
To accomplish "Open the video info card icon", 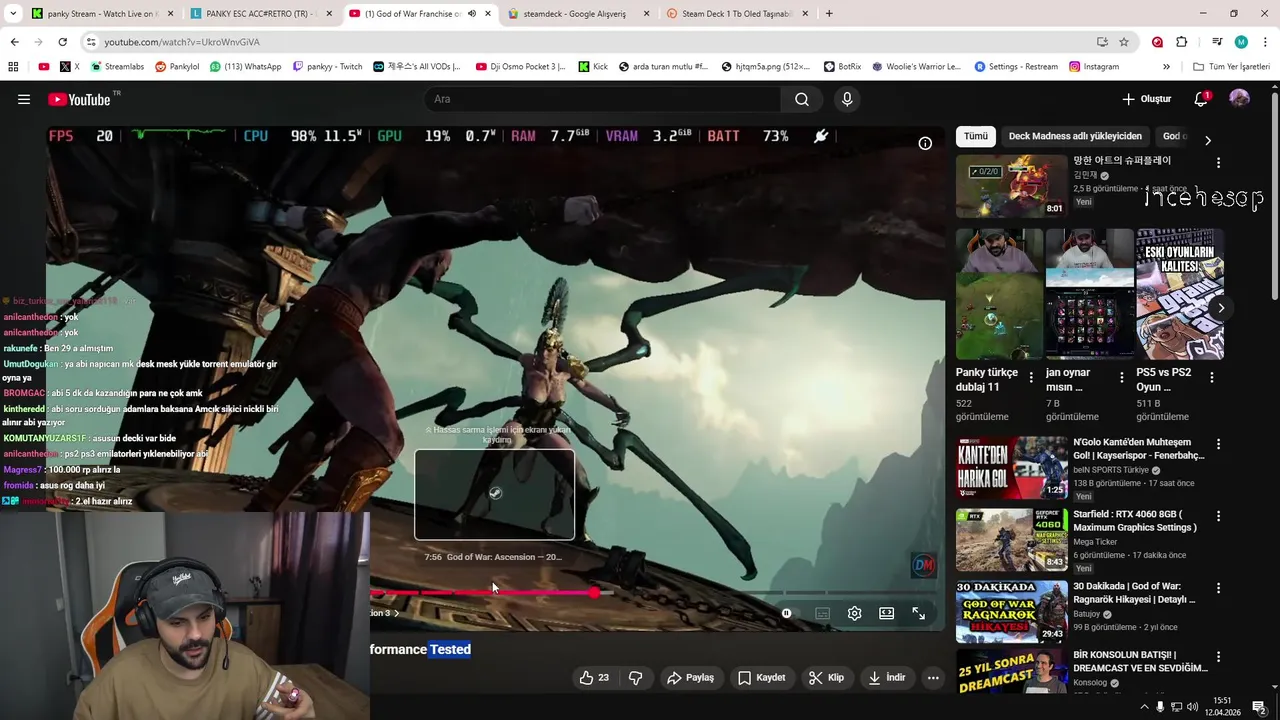I will [x=925, y=143].
